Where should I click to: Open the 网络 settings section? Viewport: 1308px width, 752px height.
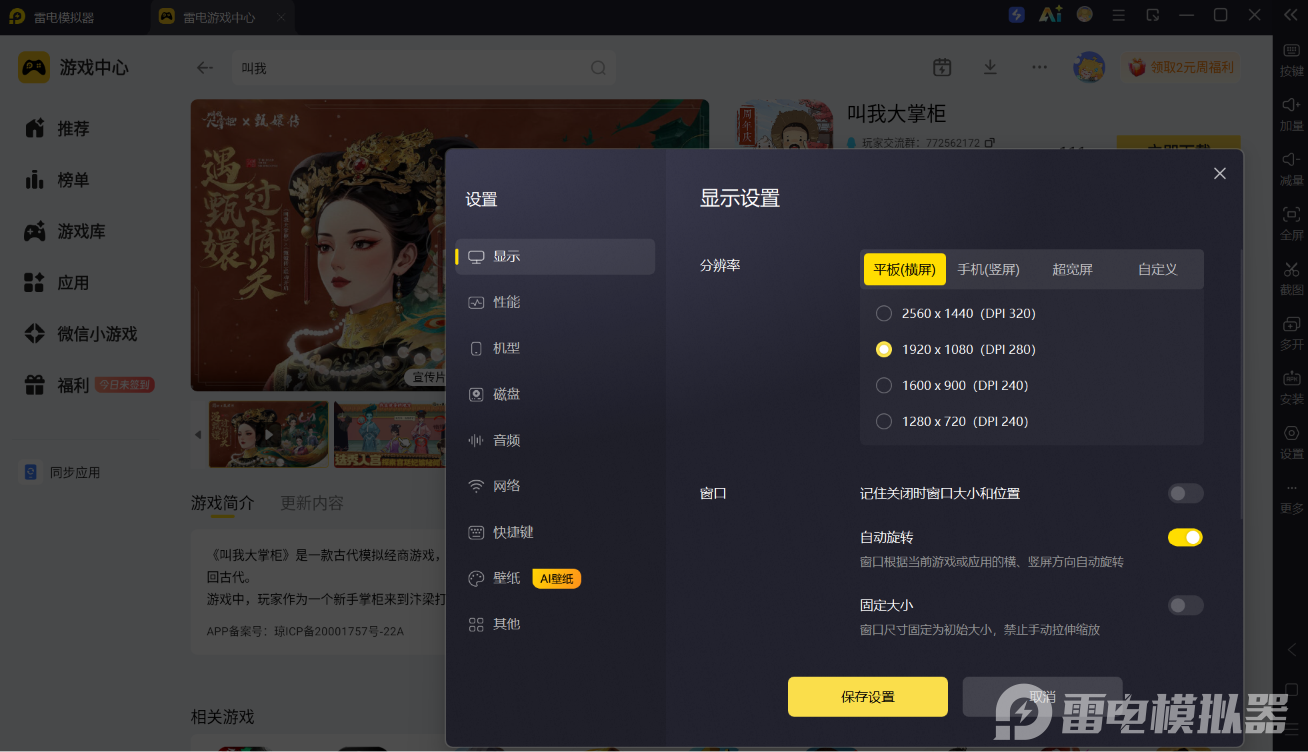[555, 486]
